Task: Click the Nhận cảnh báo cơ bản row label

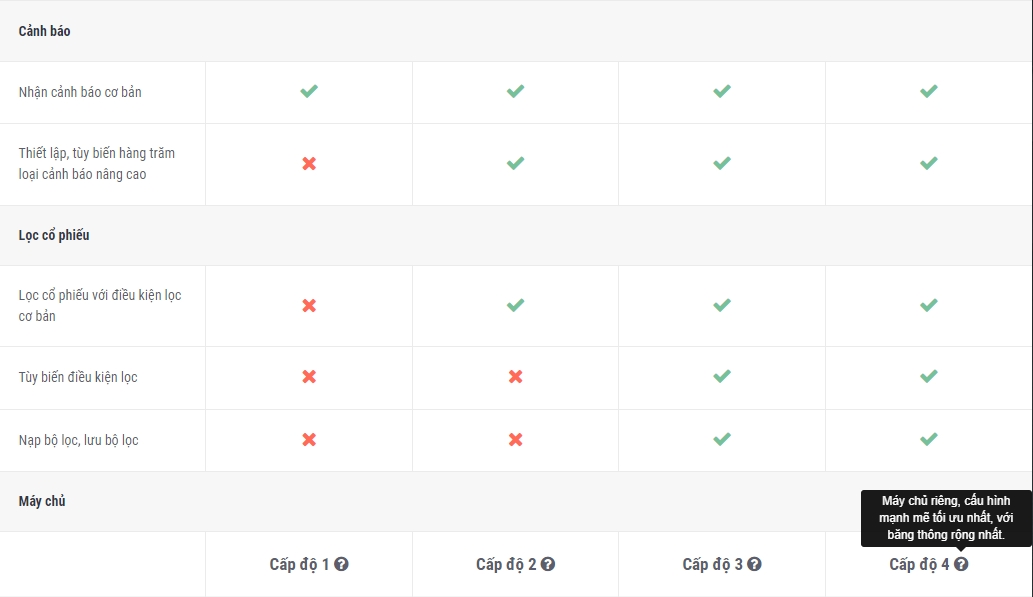Action: (80, 92)
